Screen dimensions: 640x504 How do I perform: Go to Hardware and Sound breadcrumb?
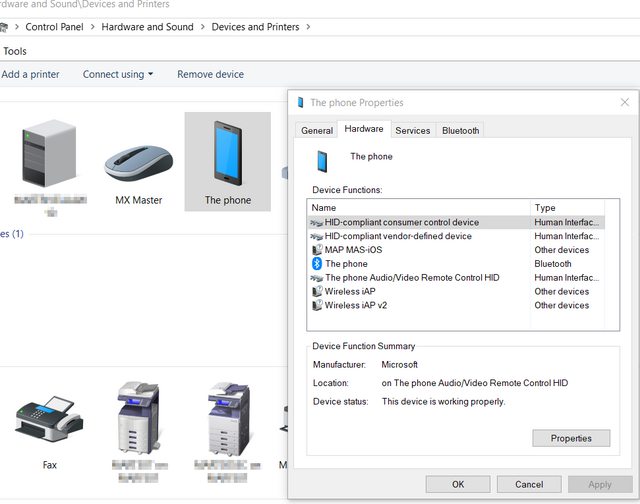[147, 27]
